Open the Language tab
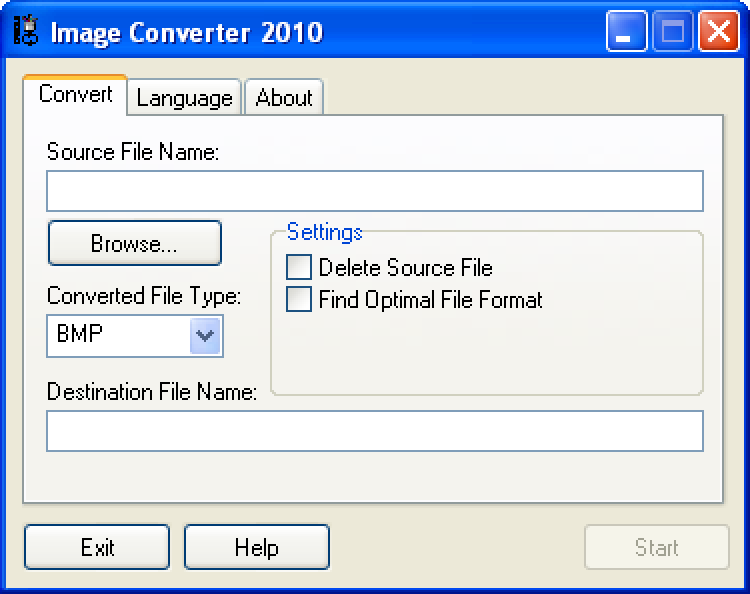 click(184, 98)
